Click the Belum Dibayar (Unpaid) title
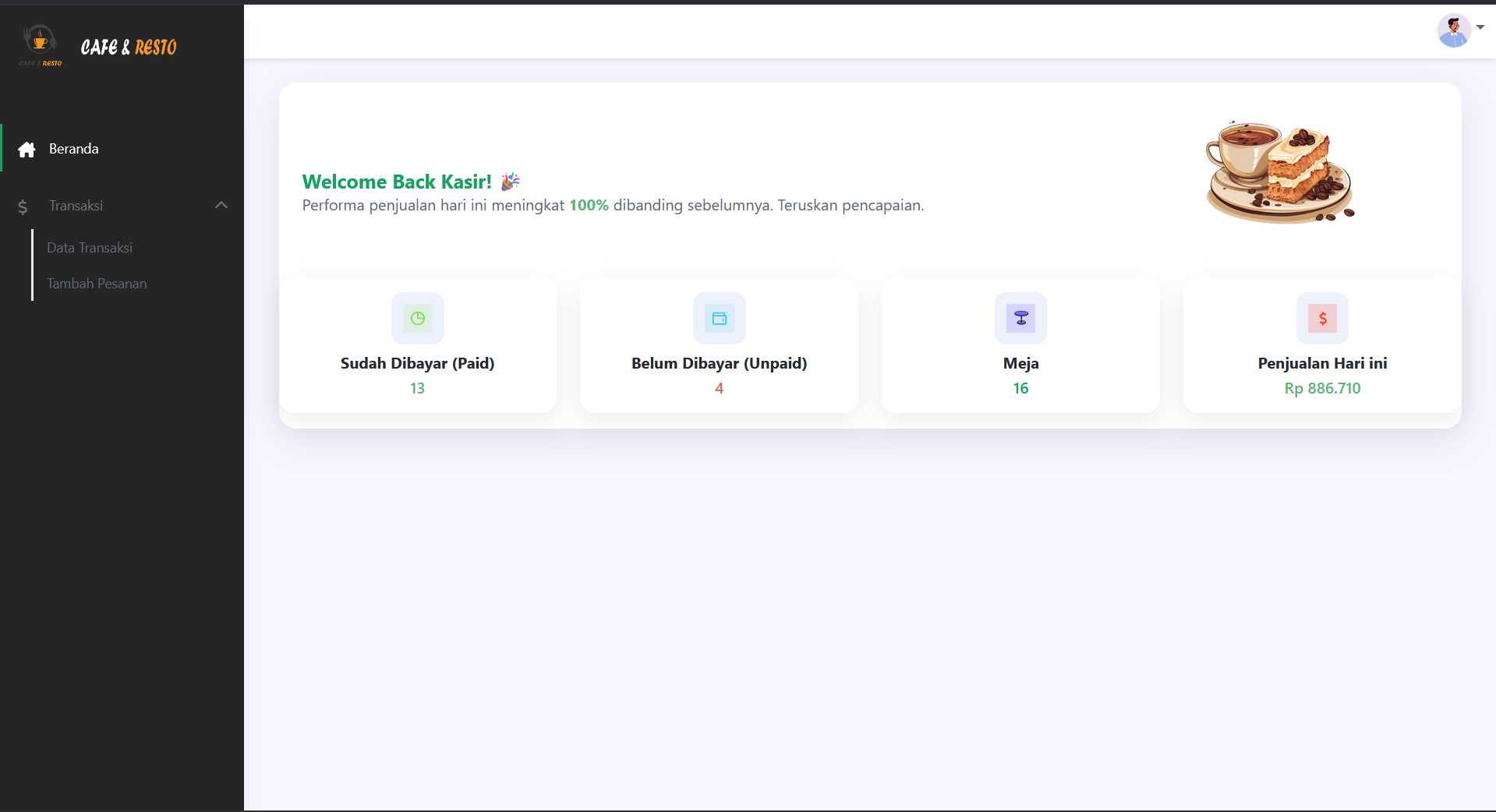The height and width of the screenshot is (812, 1496). click(x=720, y=363)
